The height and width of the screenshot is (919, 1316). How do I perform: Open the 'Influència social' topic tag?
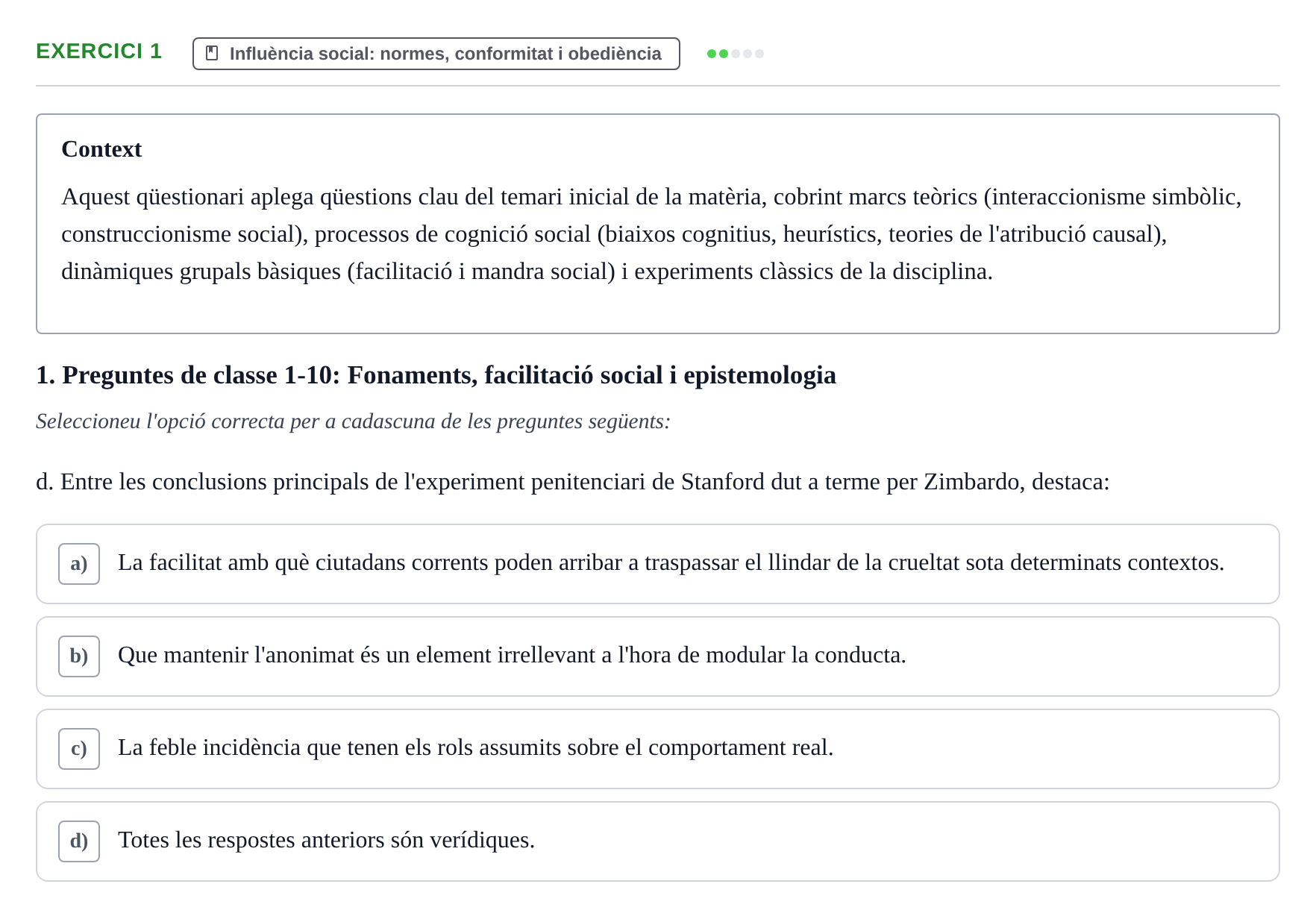(x=436, y=54)
